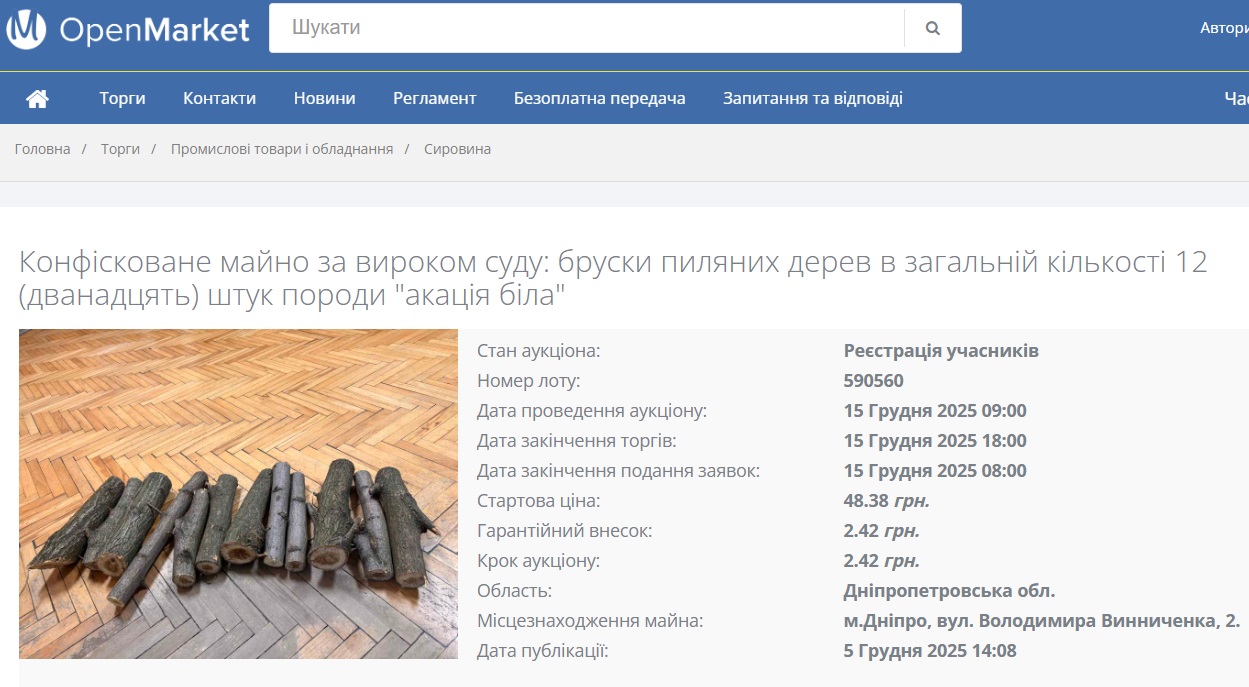Open the acacia wood logs photo
This screenshot has width=1249, height=687.
(238, 494)
